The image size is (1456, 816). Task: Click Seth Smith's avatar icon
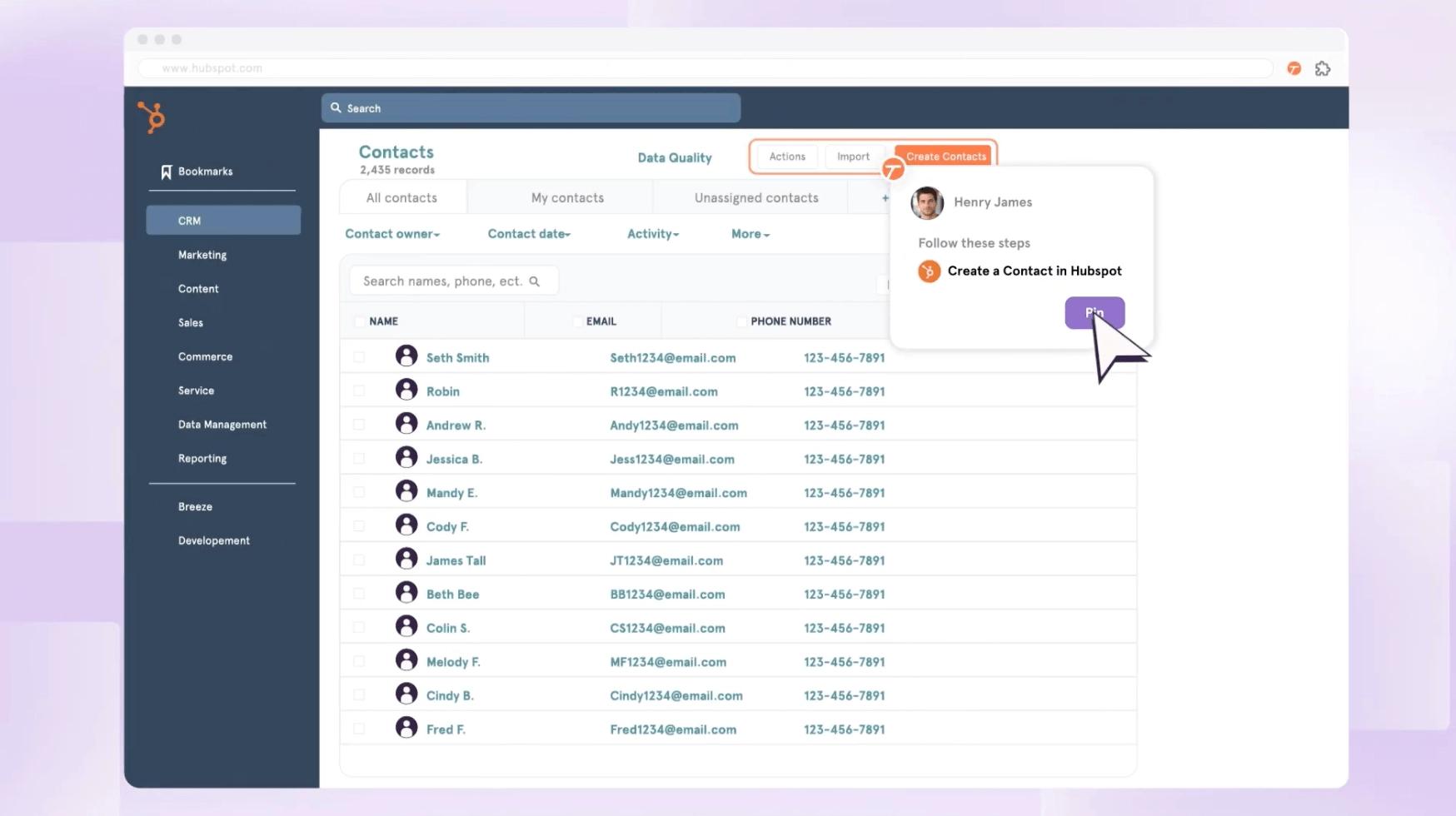coord(406,356)
